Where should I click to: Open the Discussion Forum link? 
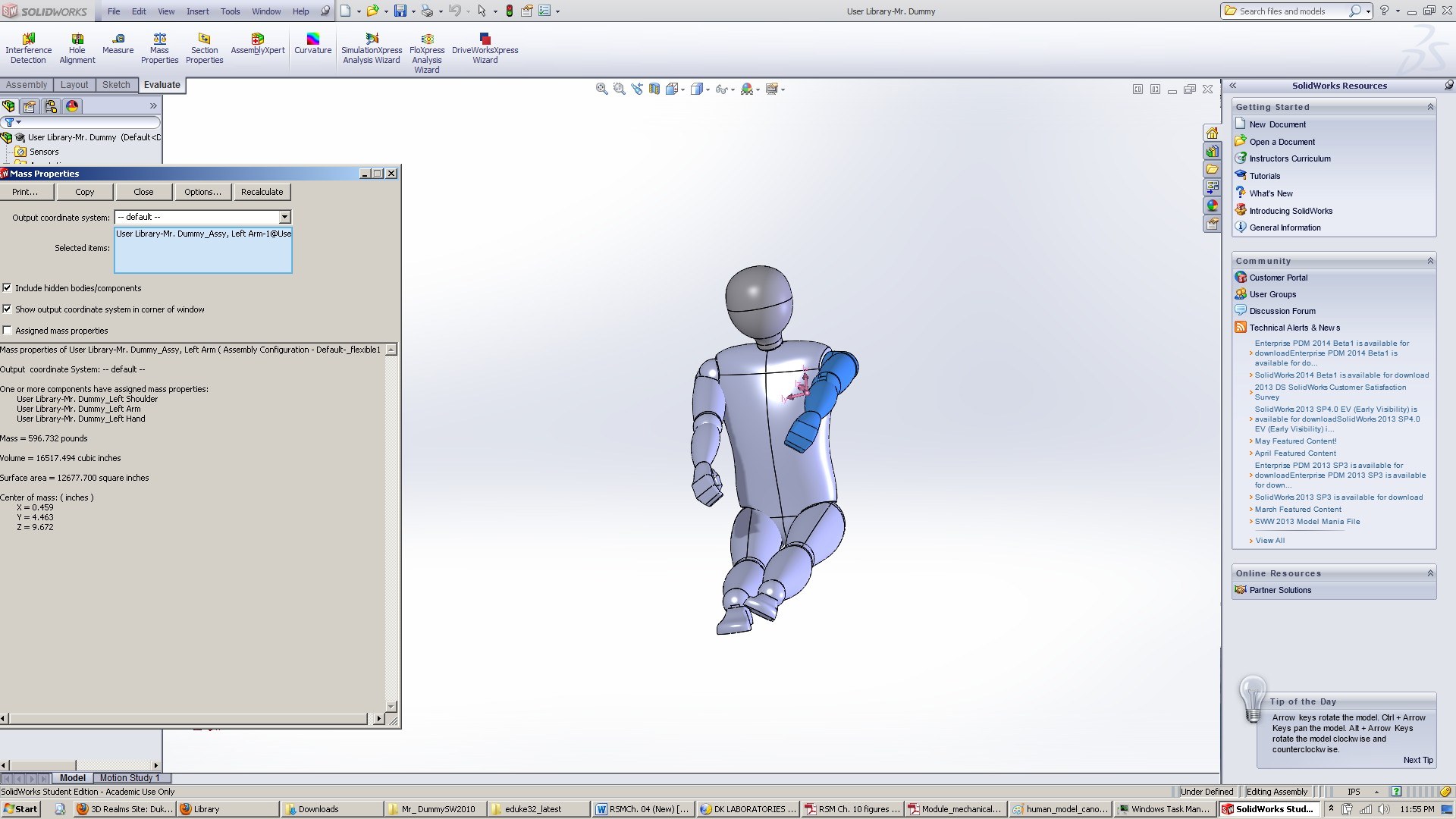(x=1282, y=311)
